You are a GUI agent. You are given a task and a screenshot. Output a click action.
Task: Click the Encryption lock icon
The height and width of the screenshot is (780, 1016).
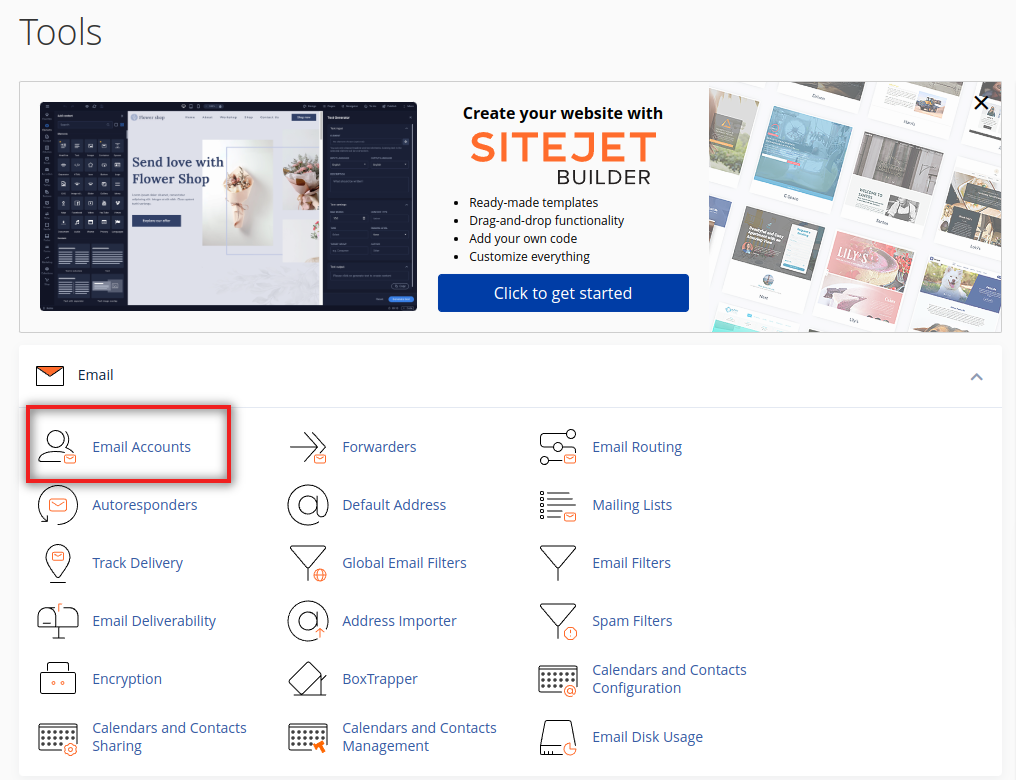point(58,678)
